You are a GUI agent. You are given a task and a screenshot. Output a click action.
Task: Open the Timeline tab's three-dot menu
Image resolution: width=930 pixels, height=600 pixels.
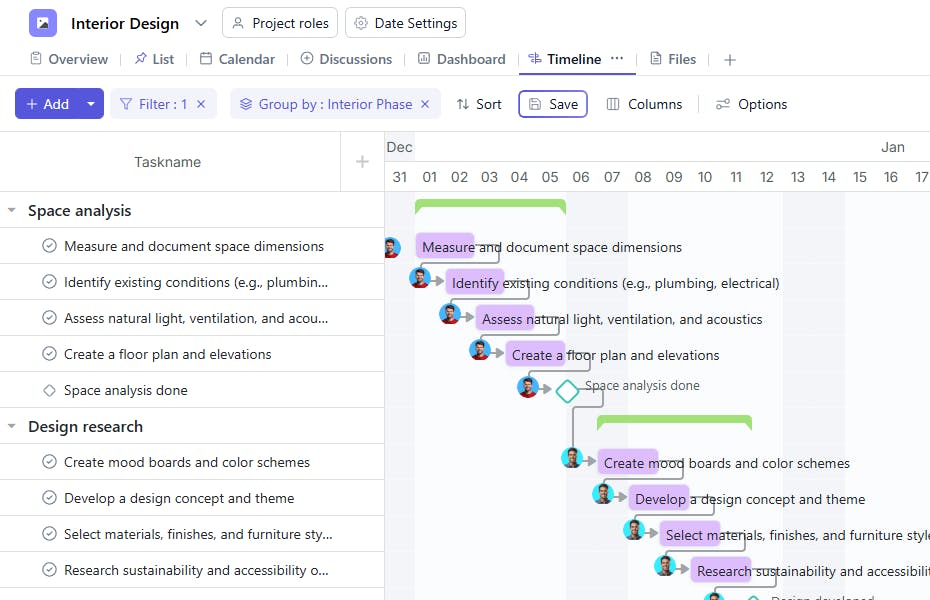[617, 58]
